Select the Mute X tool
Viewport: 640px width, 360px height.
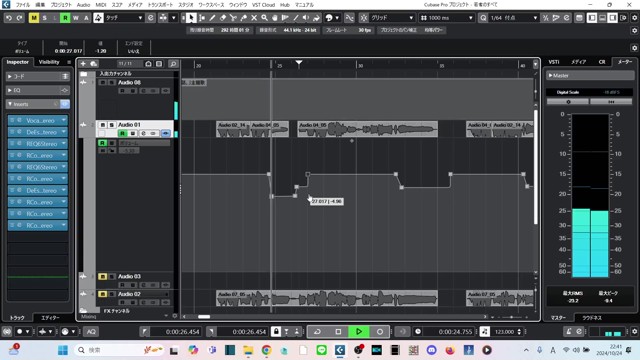[x=254, y=18]
